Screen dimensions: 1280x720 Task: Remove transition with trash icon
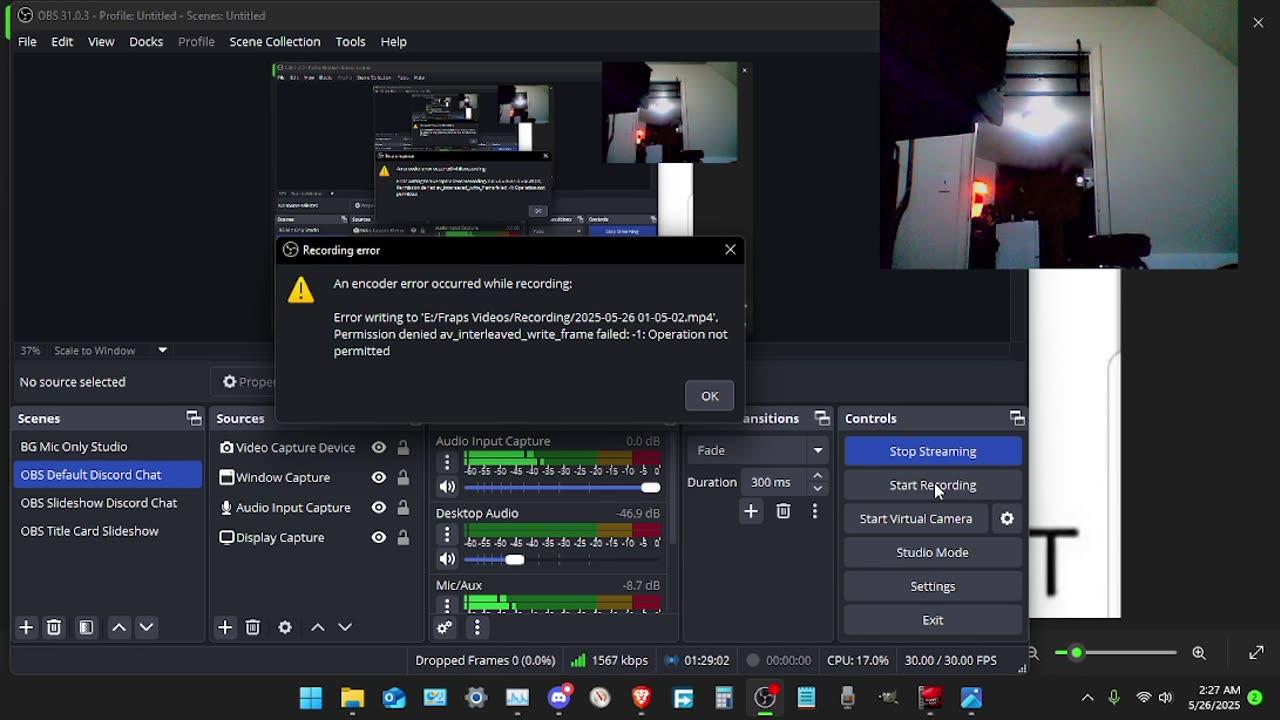click(783, 511)
